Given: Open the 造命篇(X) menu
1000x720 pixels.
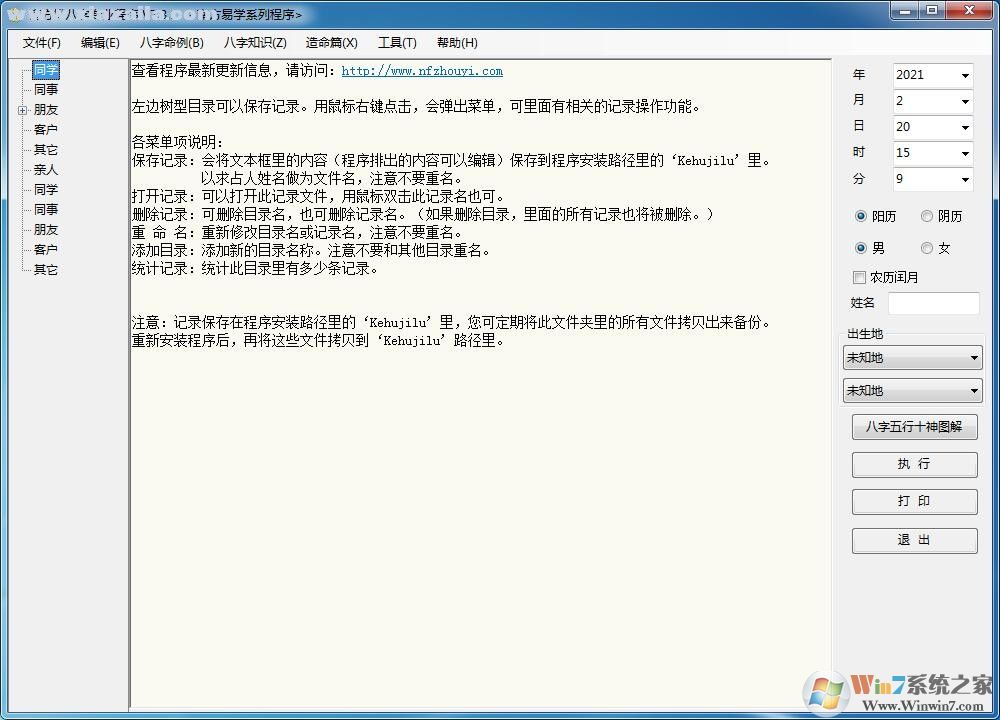Looking at the screenshot, I should pyautogui.click(x=332, y=43).
